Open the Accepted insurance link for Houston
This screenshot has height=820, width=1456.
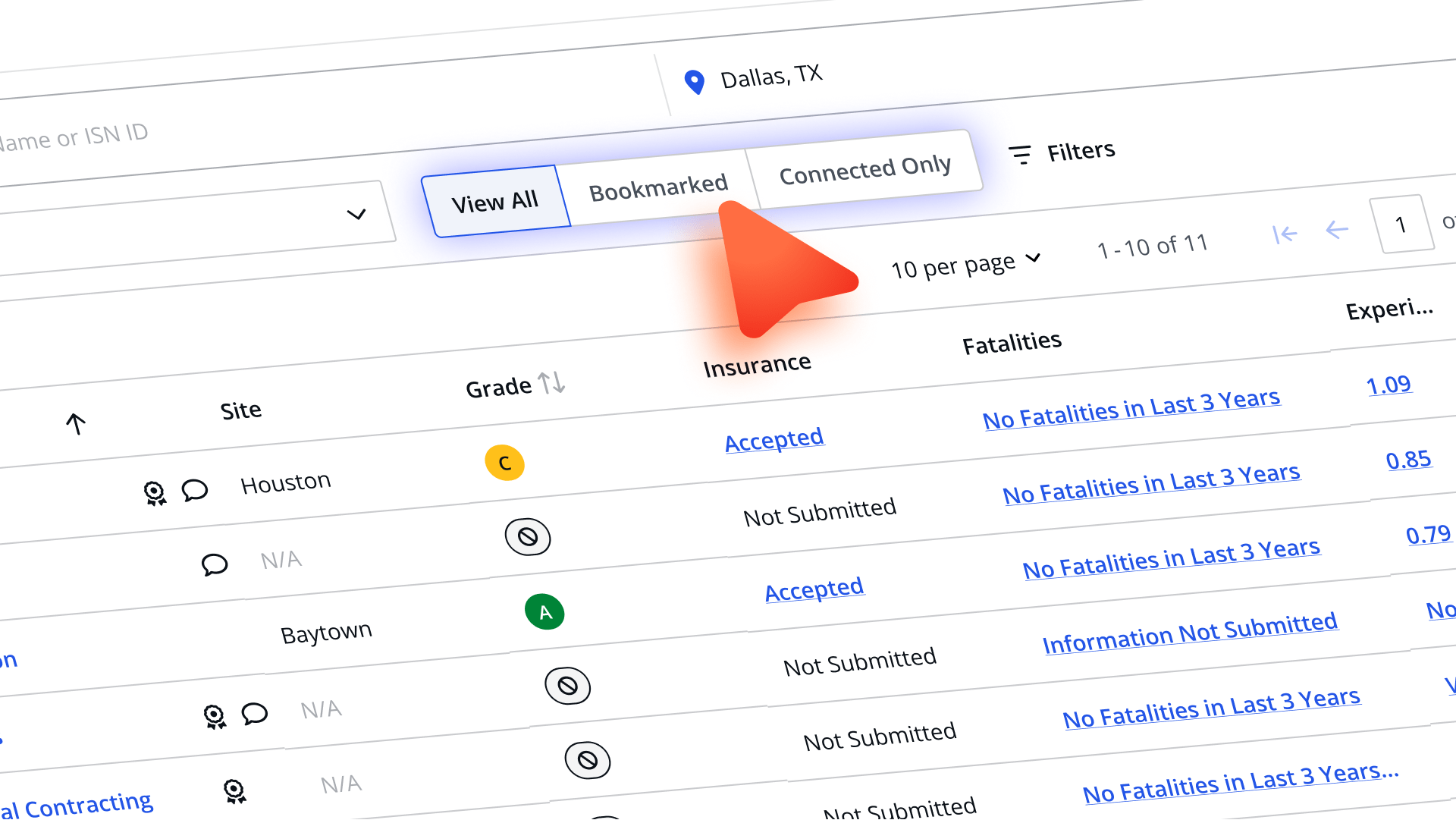coord(774,439)
